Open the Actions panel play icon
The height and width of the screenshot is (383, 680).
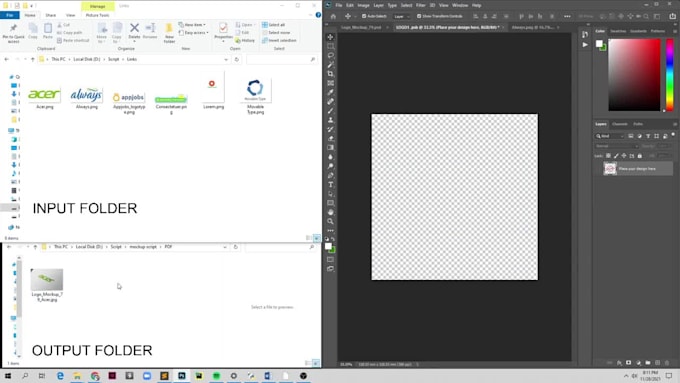coord(585,44)
